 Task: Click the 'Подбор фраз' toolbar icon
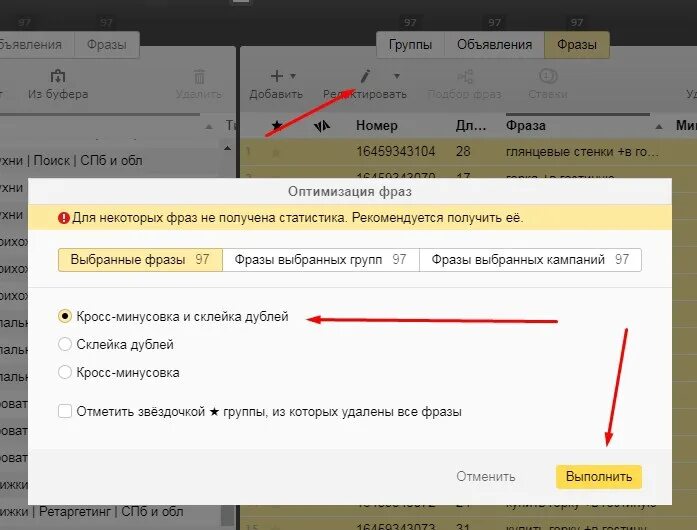[x=465, y=76]
